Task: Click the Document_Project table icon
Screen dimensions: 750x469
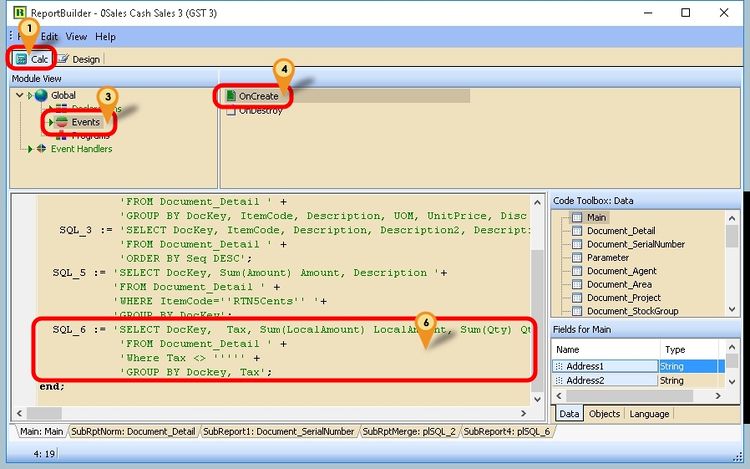Action: pyautogui.click(x=577, y=298)
